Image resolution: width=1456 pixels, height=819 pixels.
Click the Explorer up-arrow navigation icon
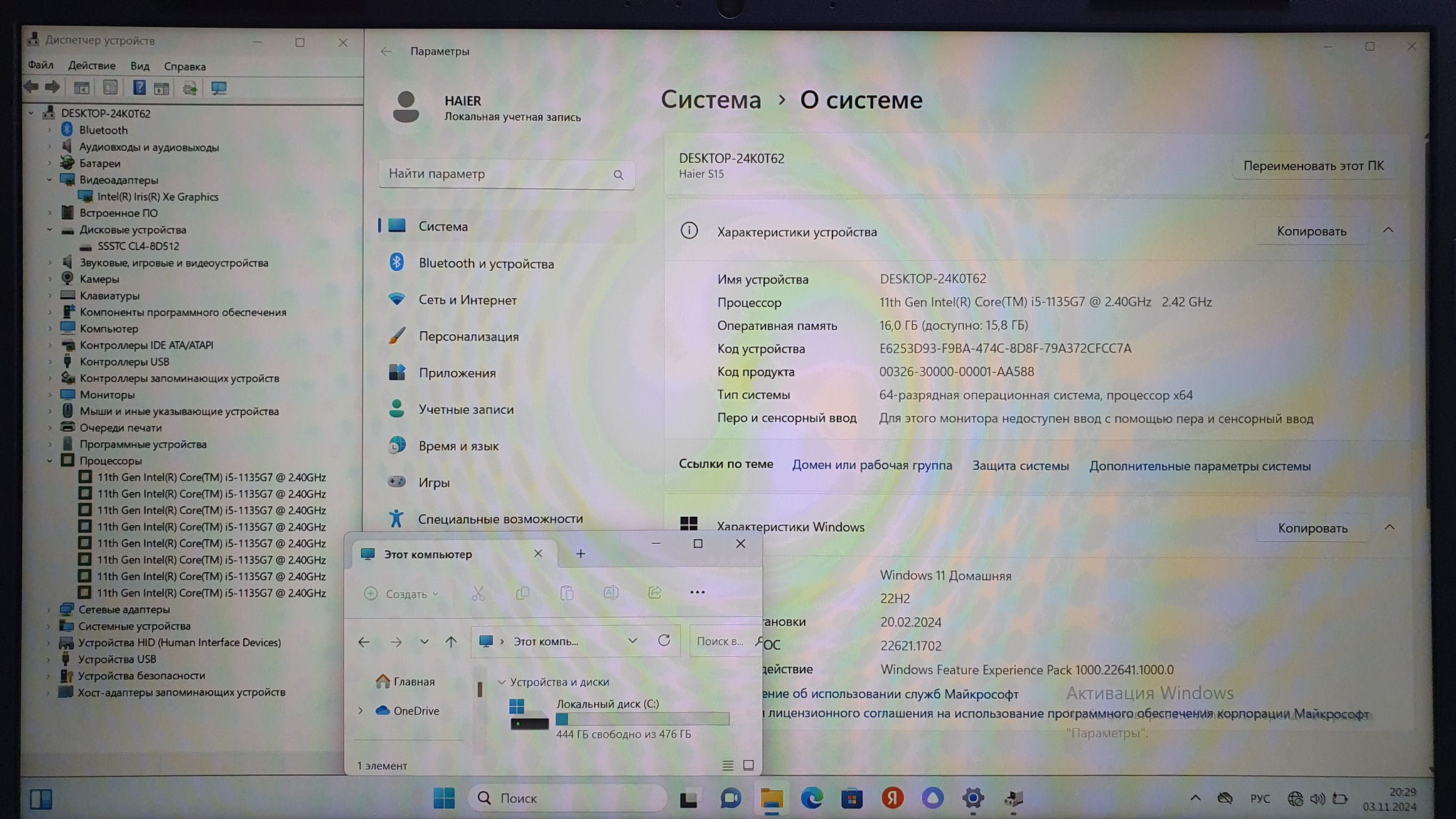point(451,642)
